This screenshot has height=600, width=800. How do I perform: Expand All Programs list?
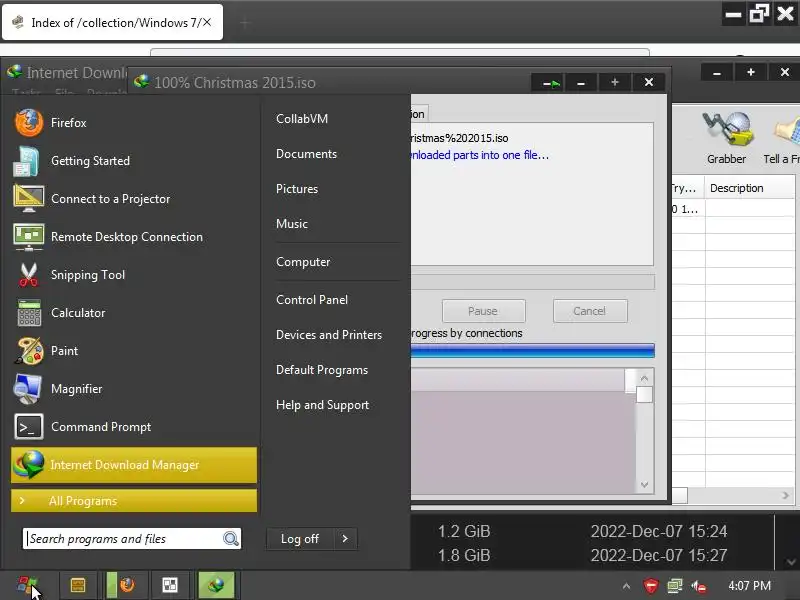coord(134,501)
